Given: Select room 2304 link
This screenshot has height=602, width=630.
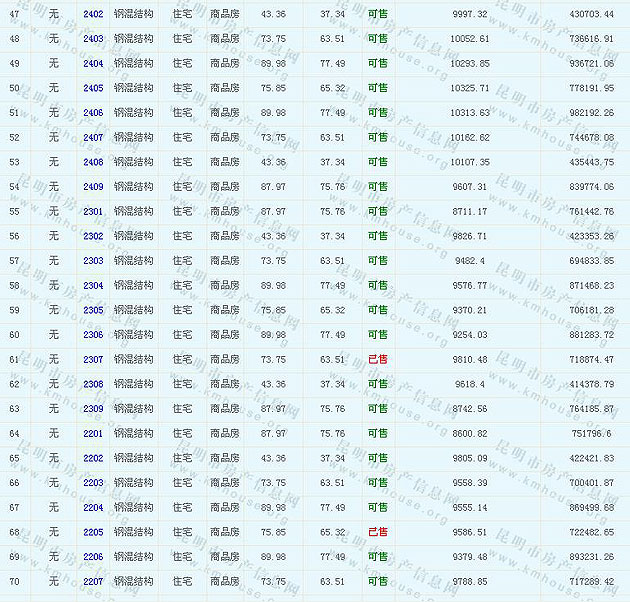Looking at the screenshot, I should tap(93, 285).
